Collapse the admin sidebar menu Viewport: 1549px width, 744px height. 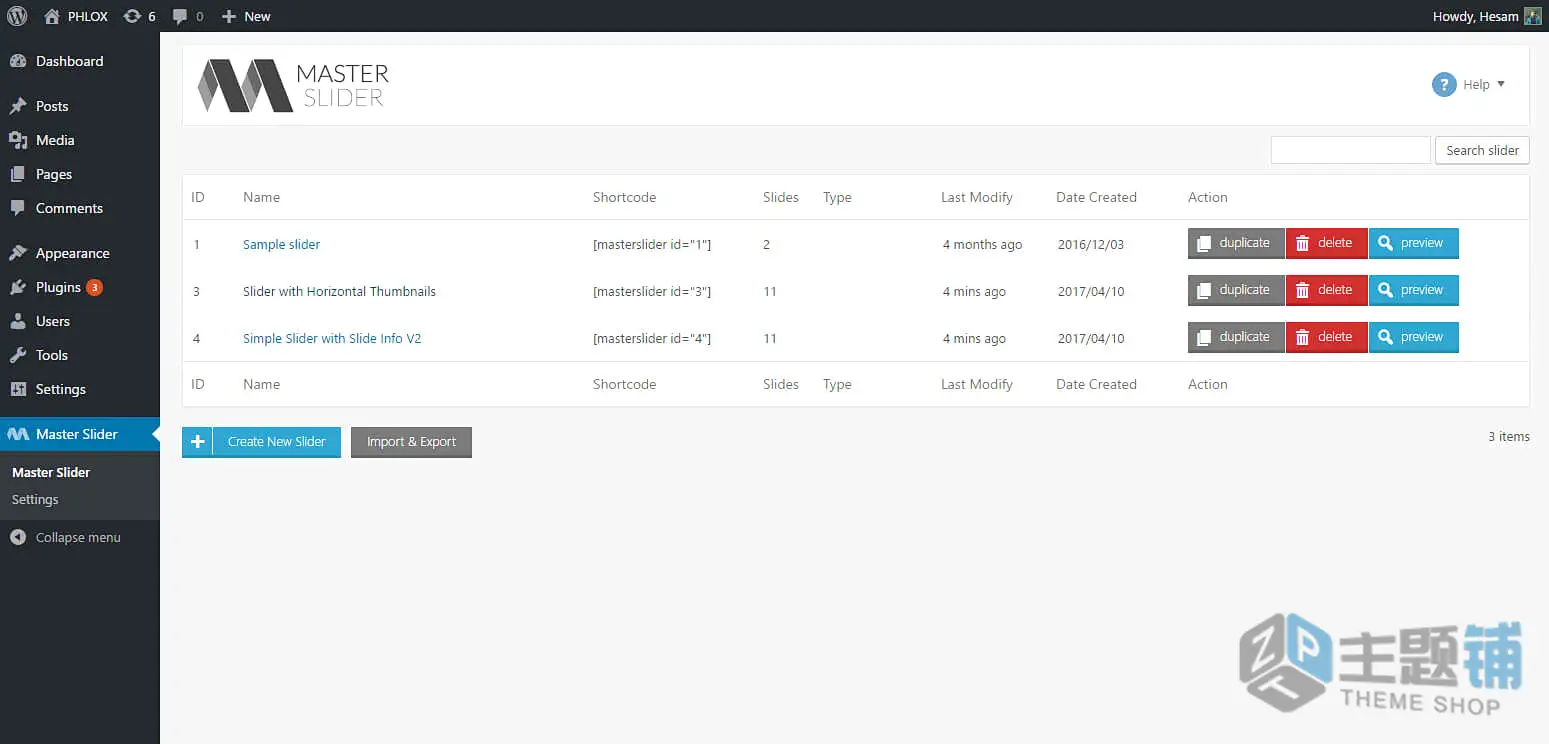pos(66,537)
